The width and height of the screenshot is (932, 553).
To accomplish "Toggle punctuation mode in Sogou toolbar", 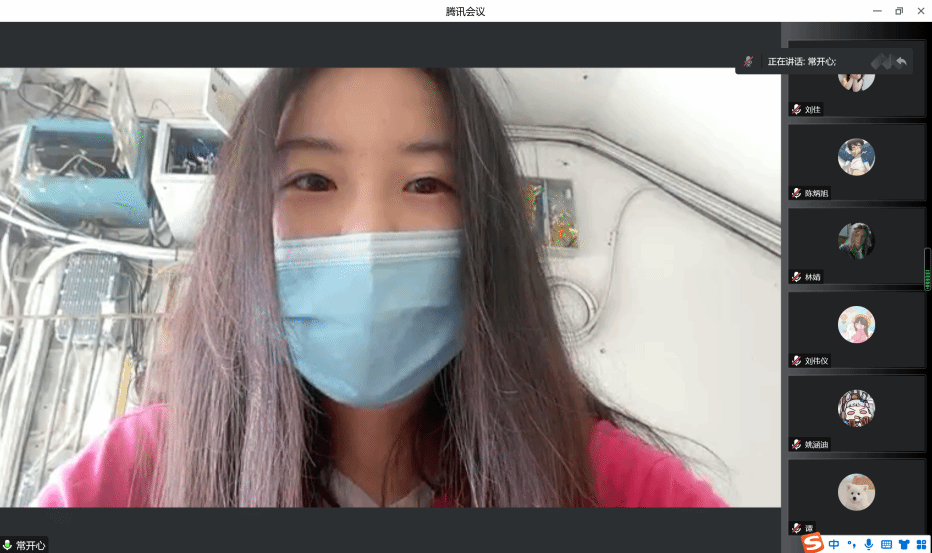I will 851,544.
